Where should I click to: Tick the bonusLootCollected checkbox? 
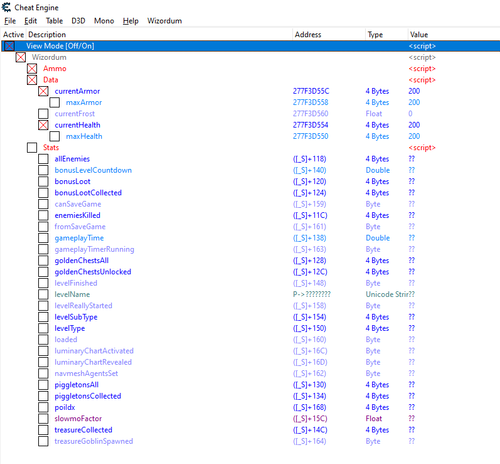coord(43,193)
